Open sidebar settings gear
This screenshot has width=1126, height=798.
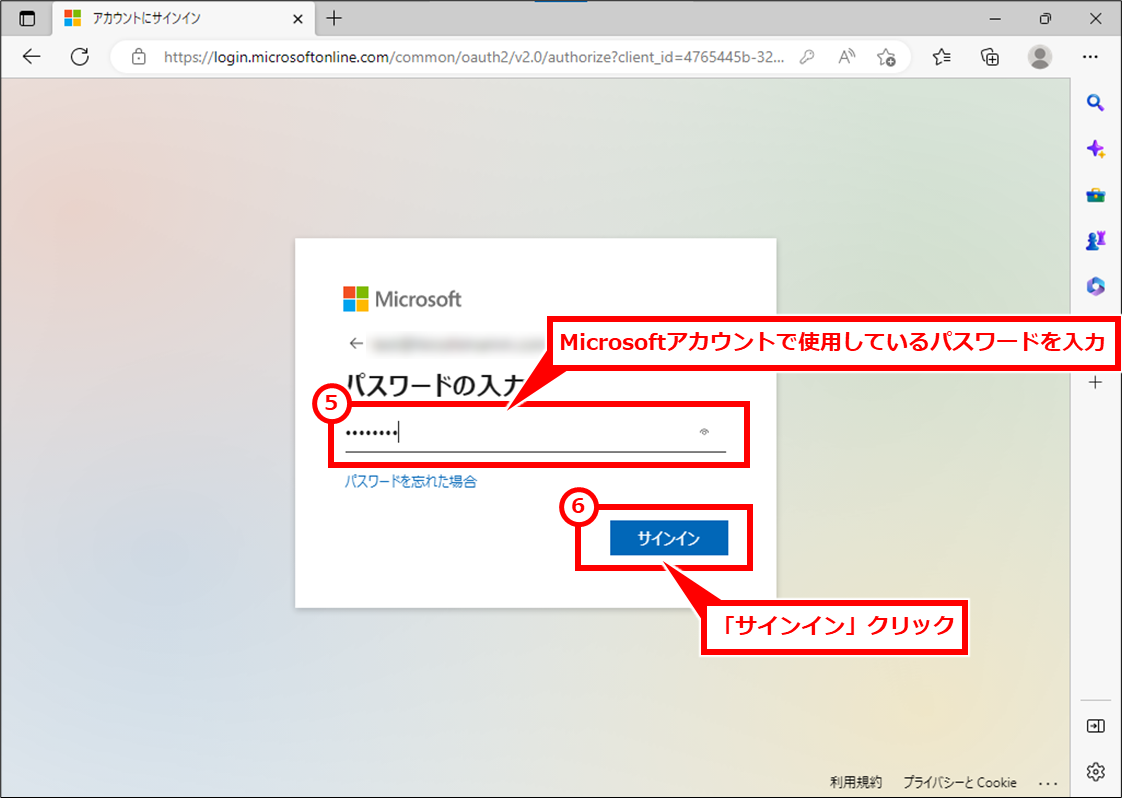click(1095, 771)
